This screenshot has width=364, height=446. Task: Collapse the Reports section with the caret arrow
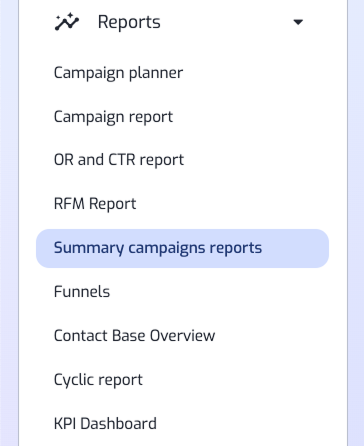[298, 22]
